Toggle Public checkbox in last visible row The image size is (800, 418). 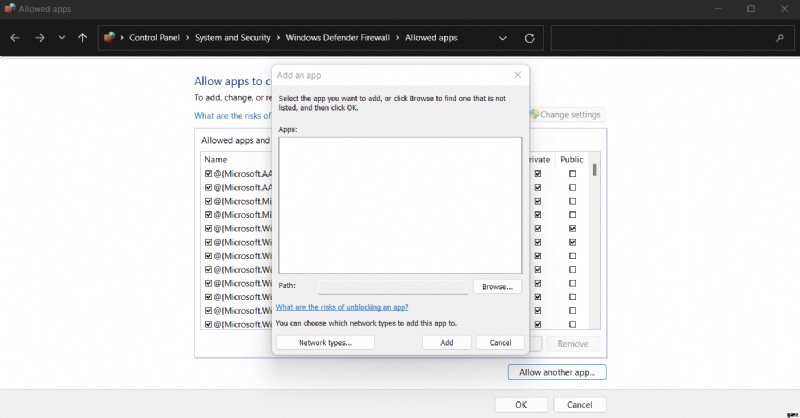click(572, 324)
